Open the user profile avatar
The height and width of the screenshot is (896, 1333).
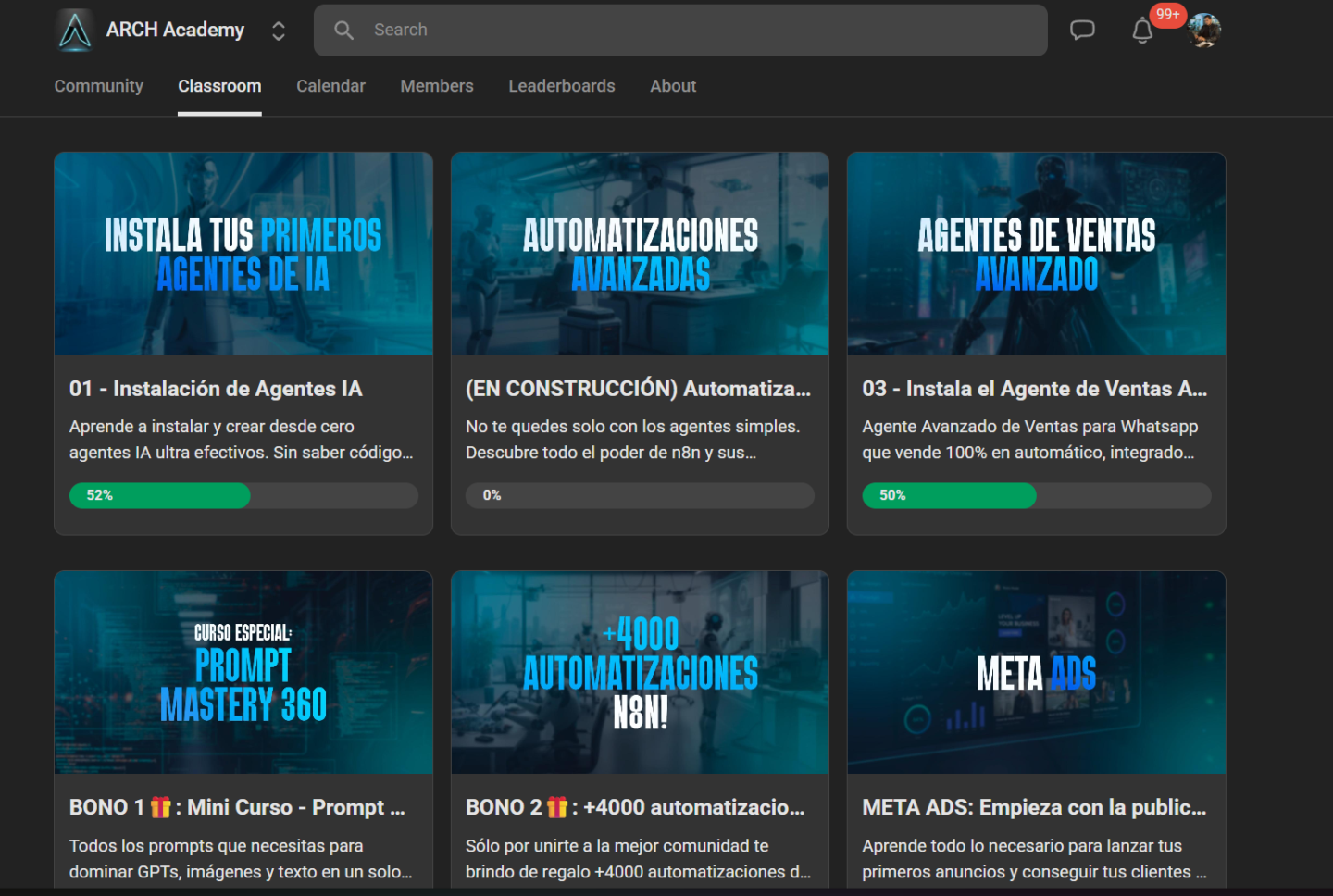click(1204, 31)
